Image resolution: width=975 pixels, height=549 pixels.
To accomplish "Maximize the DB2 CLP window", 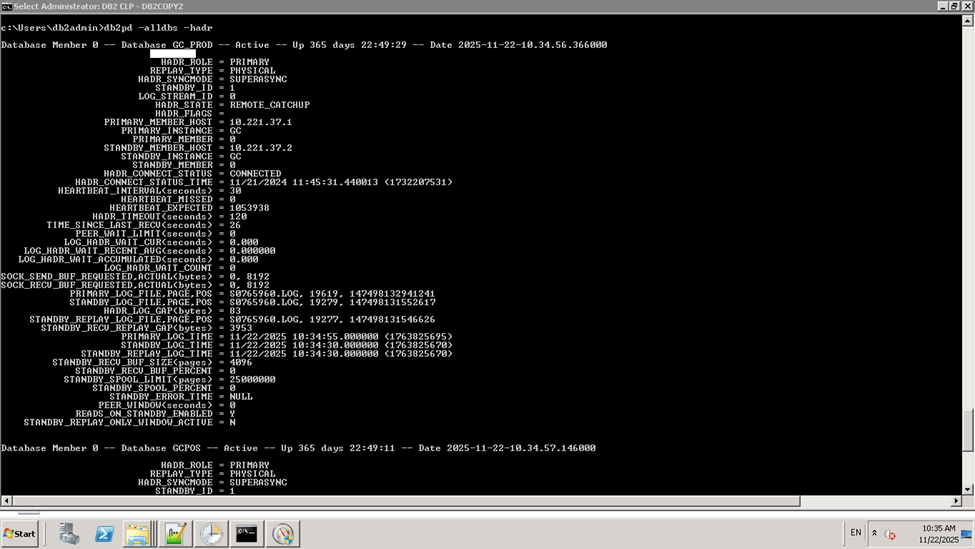I will point(953,6).
